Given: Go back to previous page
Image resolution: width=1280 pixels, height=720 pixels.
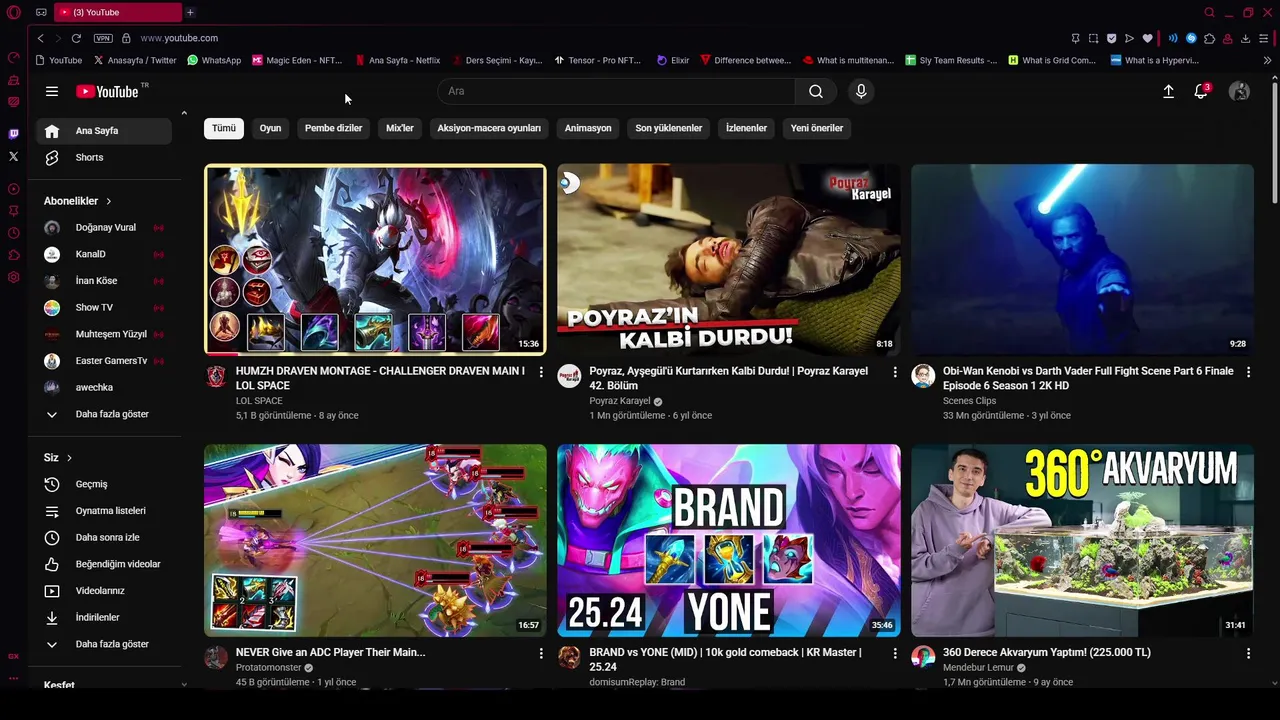Looking at the screenshot, I should (x=40, y=38).
